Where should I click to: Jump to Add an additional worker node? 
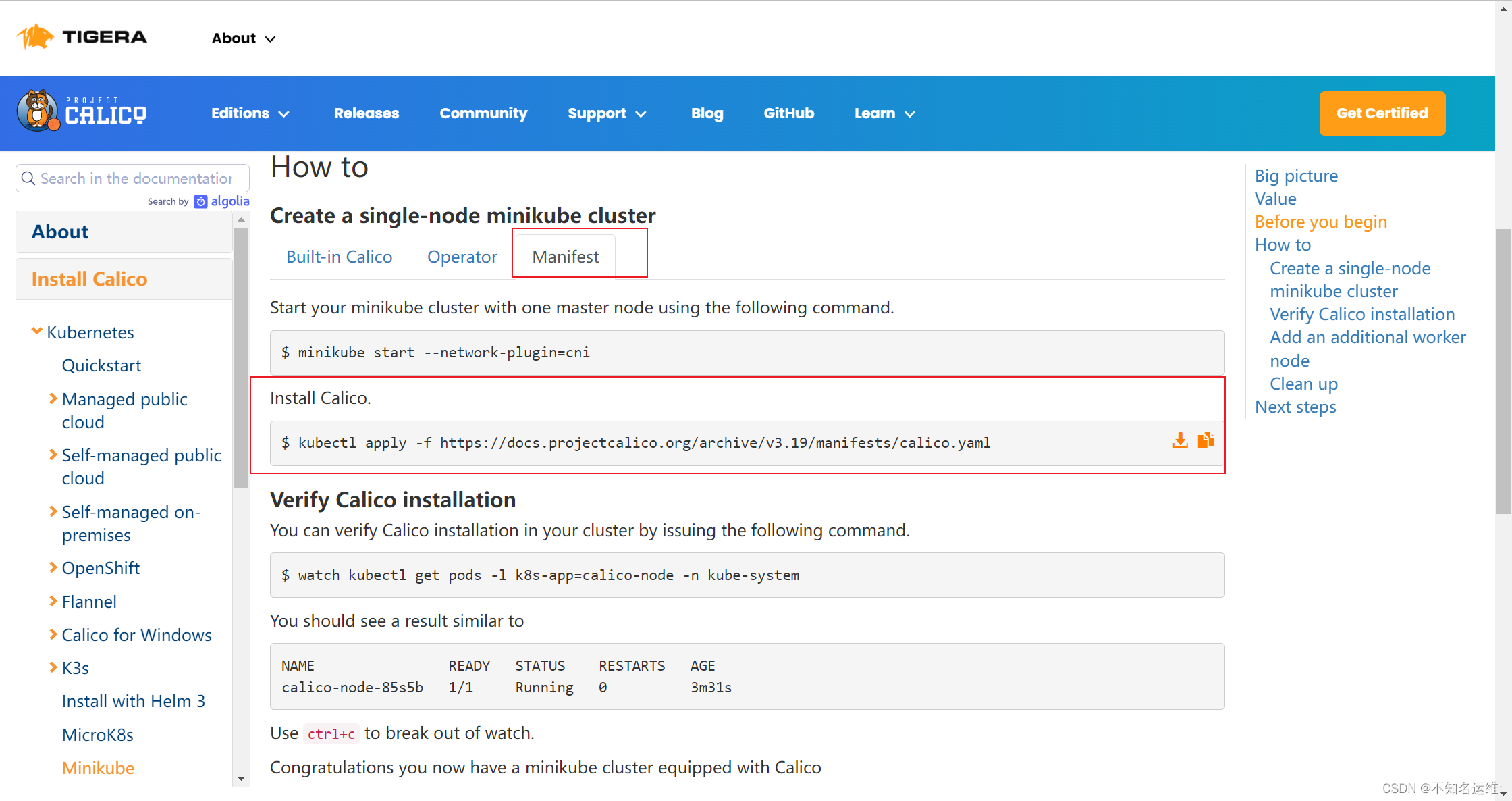(1368, 348)
